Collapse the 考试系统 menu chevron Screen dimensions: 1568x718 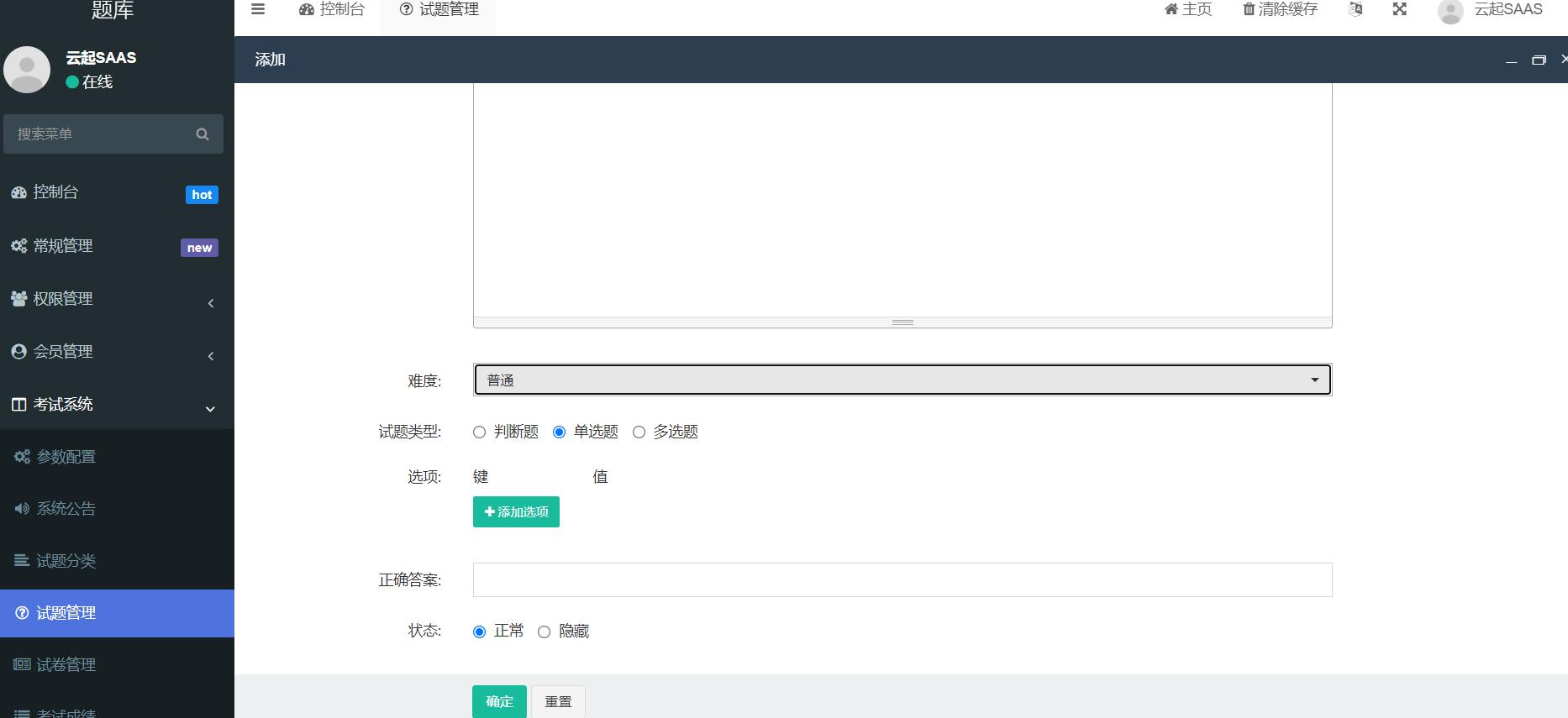(x=211, y=409)
